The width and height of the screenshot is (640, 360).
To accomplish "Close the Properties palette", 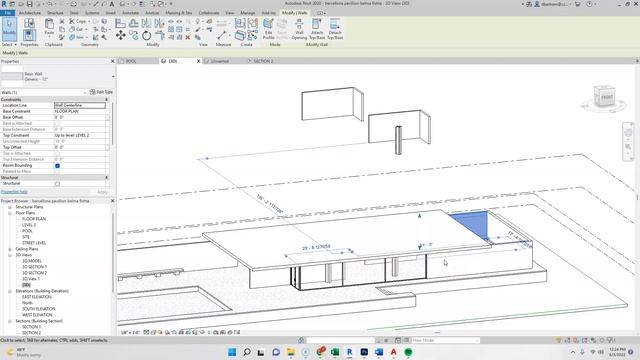I will pyautogui.click(x=113, y=61).
